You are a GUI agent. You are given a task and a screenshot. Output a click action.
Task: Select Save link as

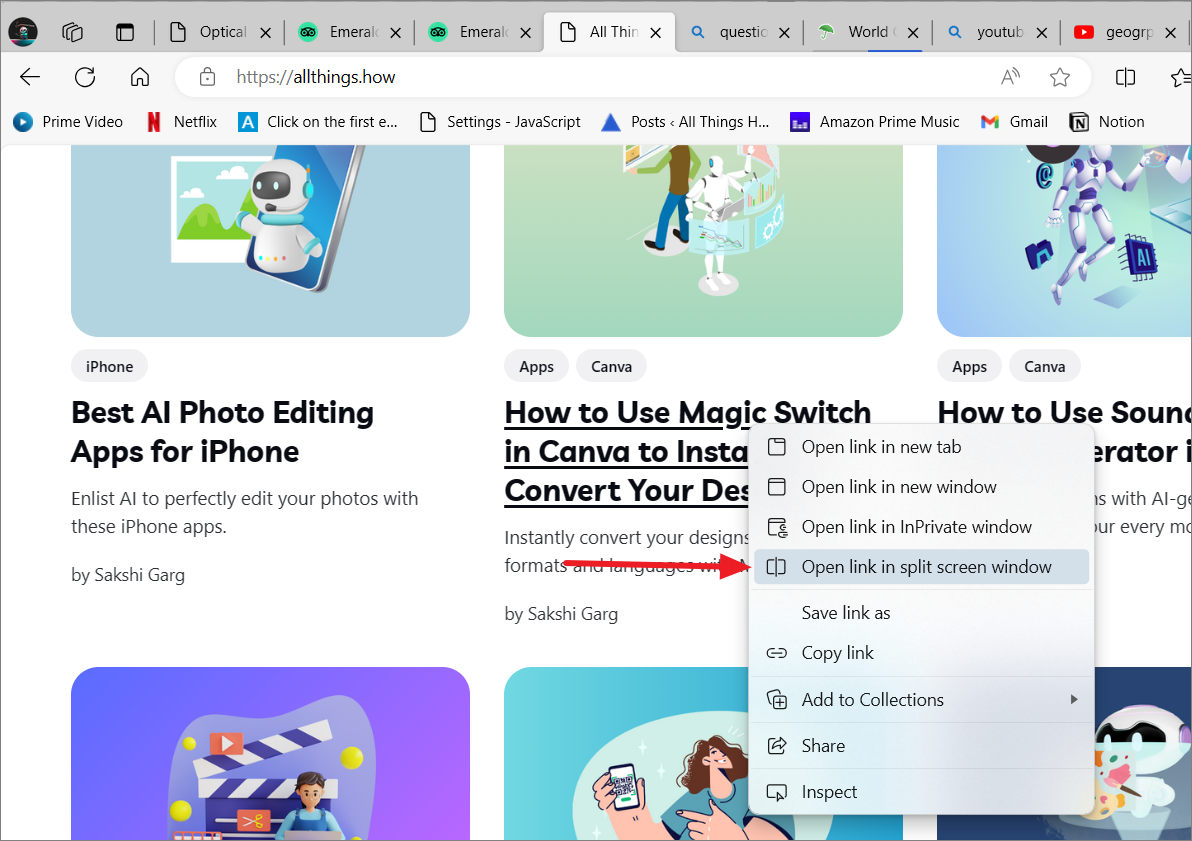921,613
